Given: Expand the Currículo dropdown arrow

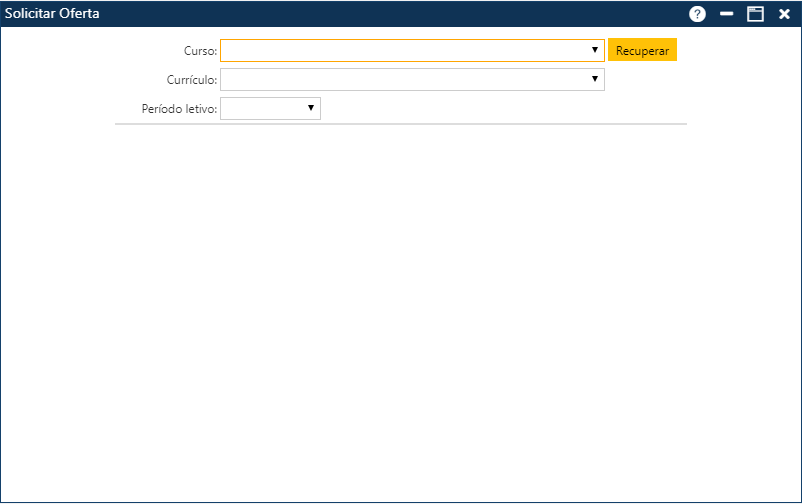Looking at the screenshot, I should point(594,79).
